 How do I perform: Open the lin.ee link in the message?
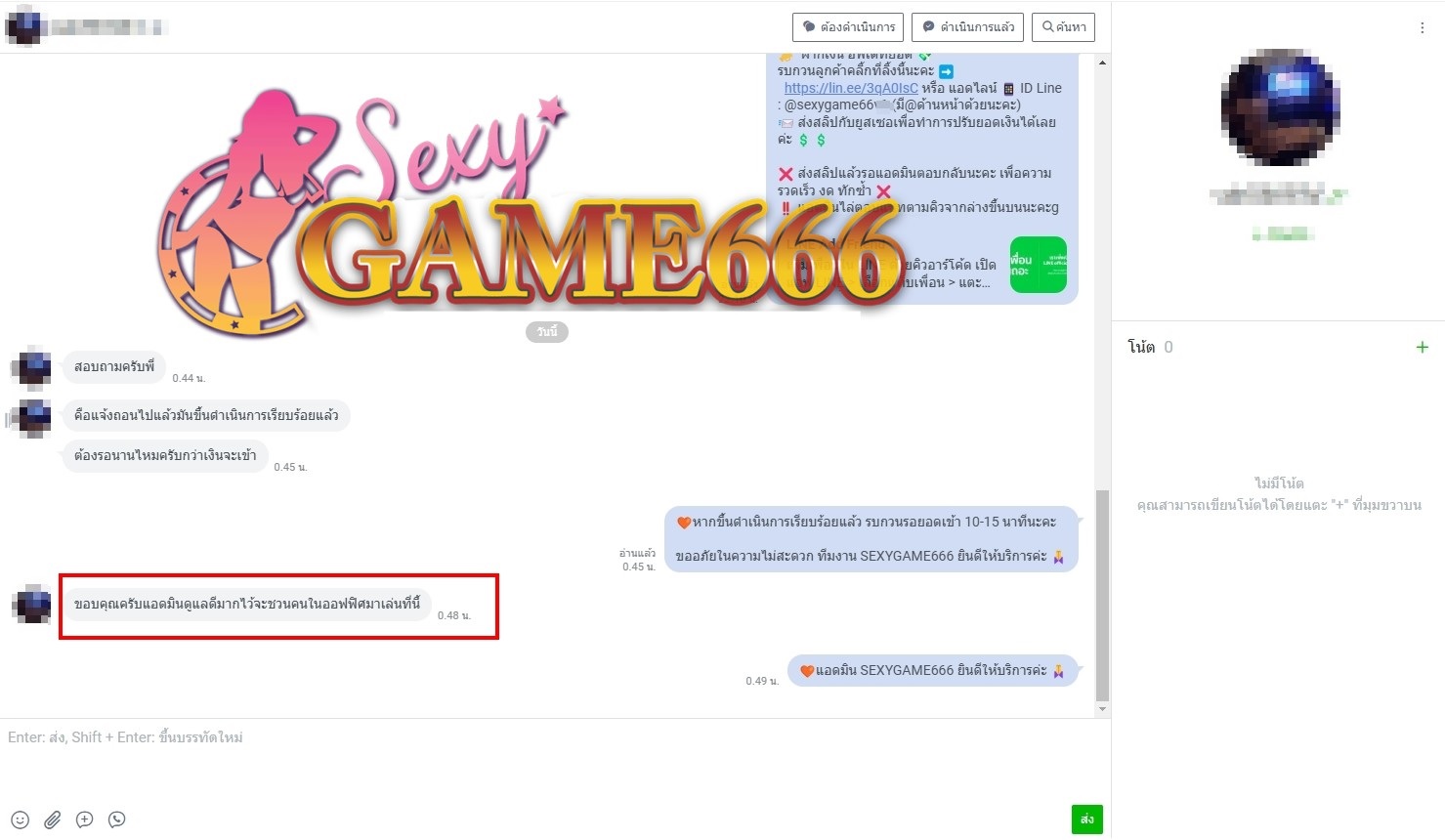click(851, 88)
